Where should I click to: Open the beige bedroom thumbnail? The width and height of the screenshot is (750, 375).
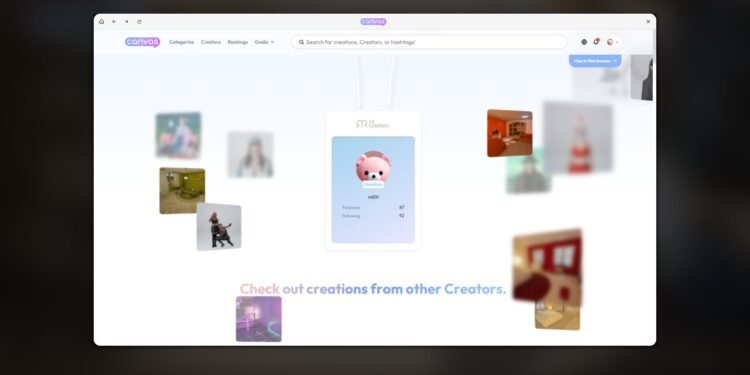pos(557,316)
